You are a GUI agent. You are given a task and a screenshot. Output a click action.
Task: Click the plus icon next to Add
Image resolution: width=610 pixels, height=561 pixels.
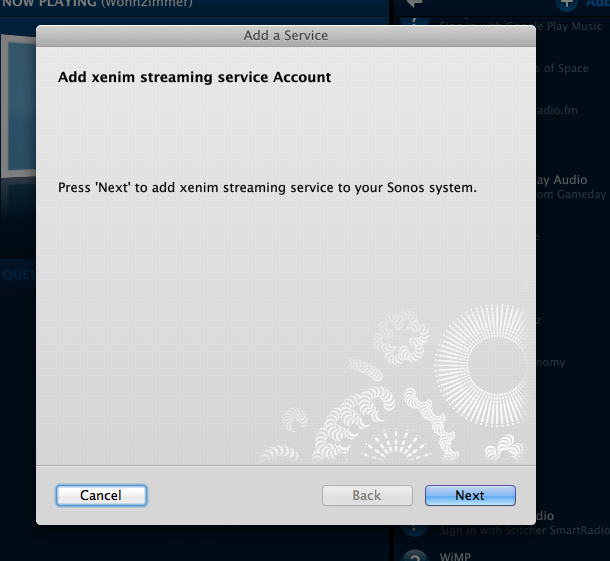(566, 4)
